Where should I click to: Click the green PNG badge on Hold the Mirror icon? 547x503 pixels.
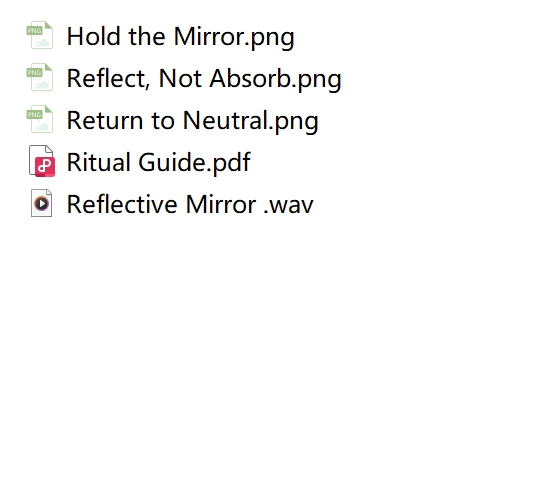(x=35, y=31)
